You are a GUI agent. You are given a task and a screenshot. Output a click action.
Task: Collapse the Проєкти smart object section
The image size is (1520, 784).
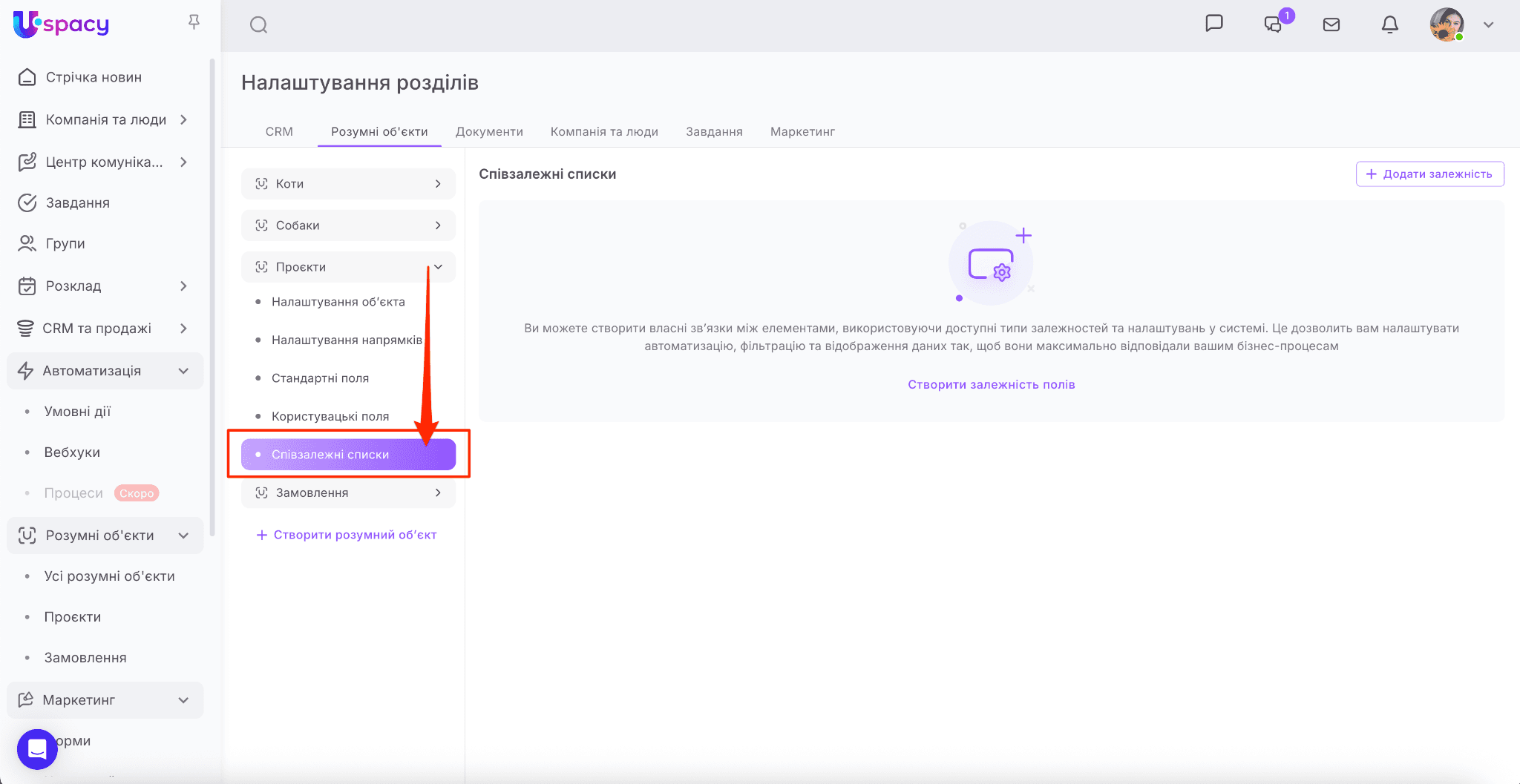pyautogui.click(x=438, y=267)
